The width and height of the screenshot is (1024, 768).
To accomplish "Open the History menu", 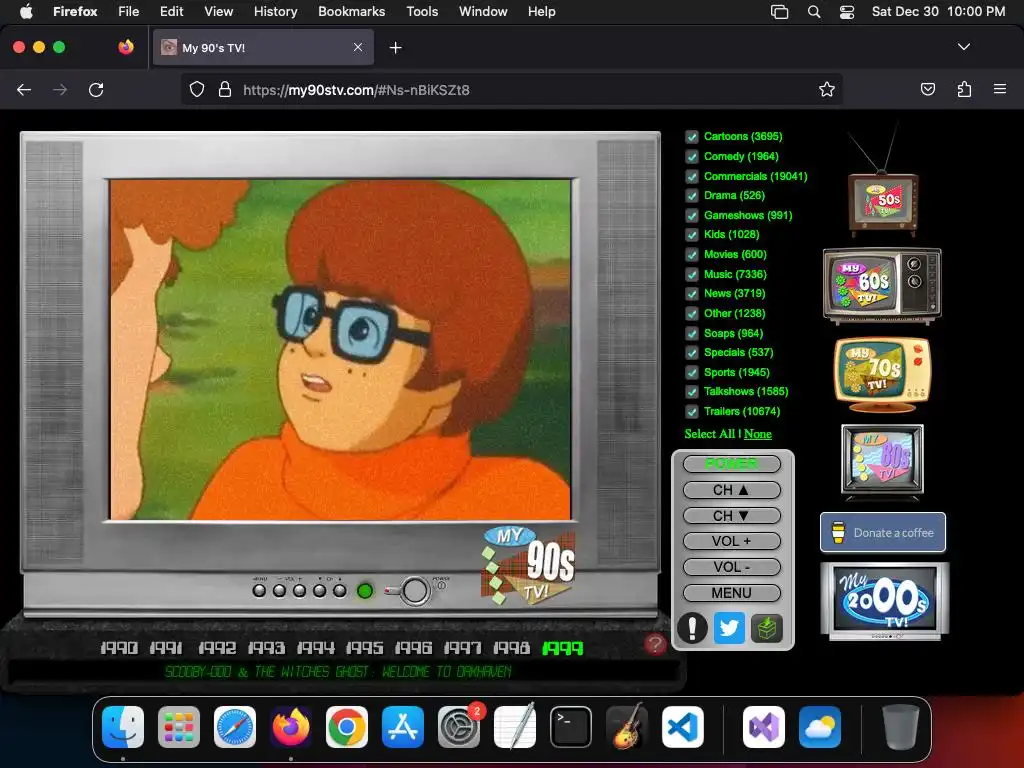I will (x=276, y=12).
